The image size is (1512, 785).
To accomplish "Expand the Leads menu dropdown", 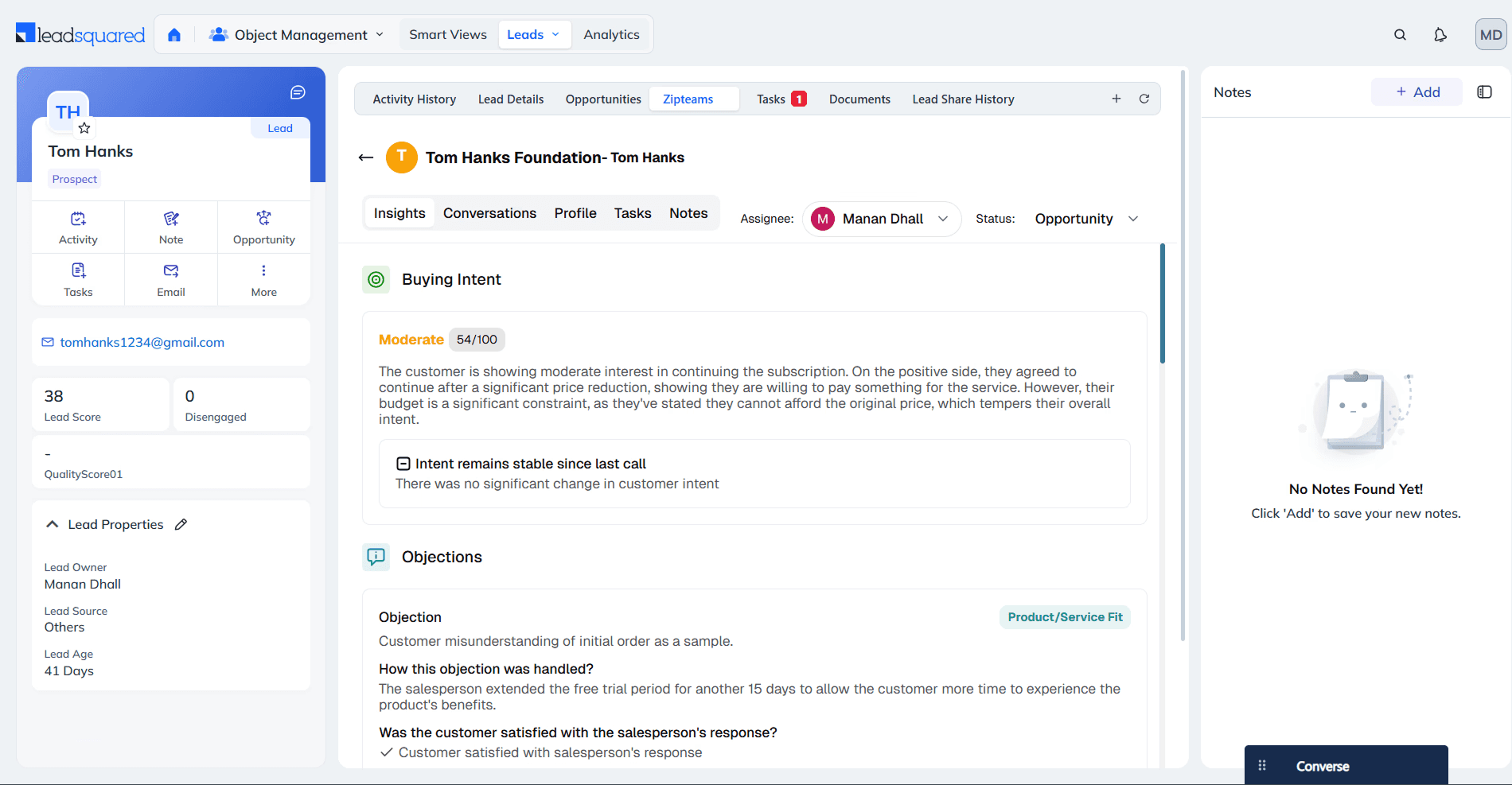I will click(x=534, y=34).
